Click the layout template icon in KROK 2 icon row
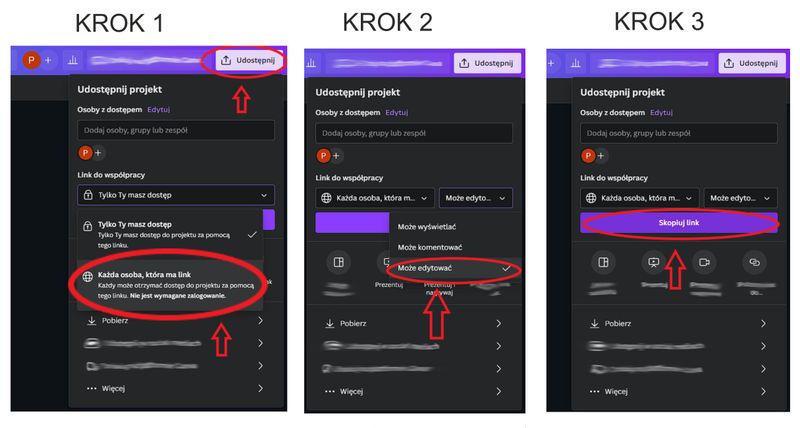This screenshot has height=428, width=800. click(x=338, y=262)
